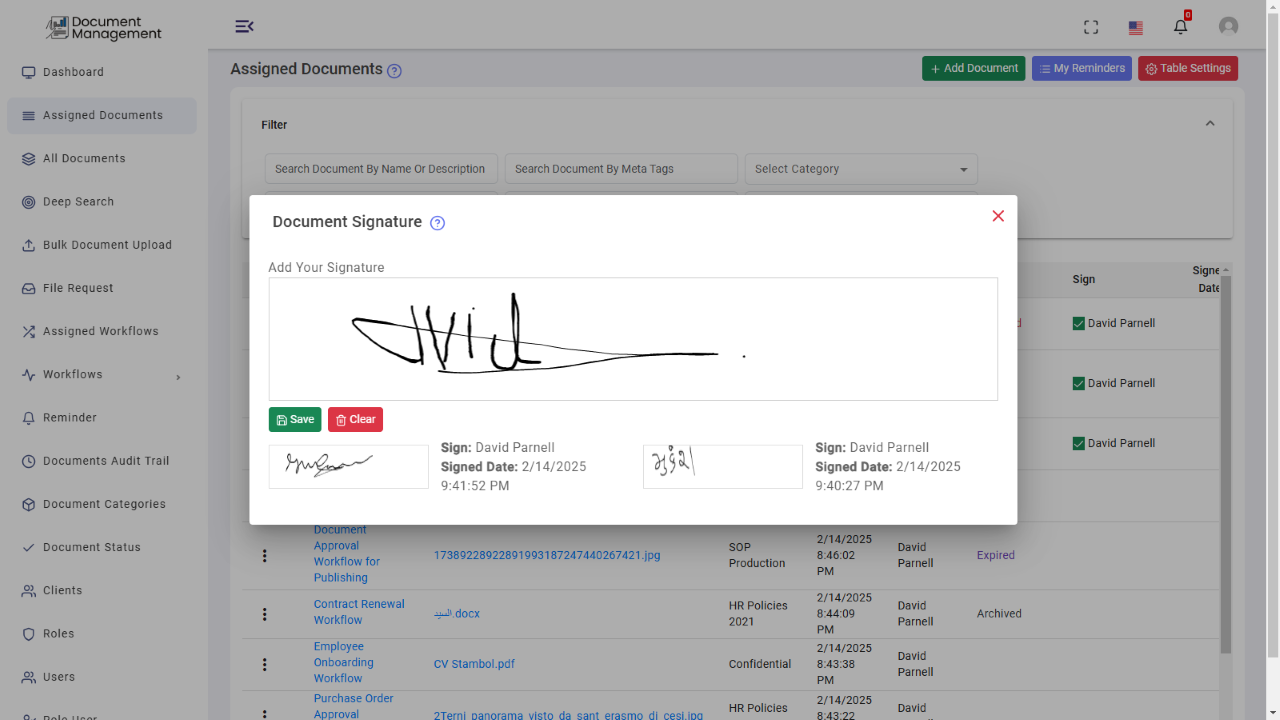Click inside the signature drawing canvas

tap(632, 338)
